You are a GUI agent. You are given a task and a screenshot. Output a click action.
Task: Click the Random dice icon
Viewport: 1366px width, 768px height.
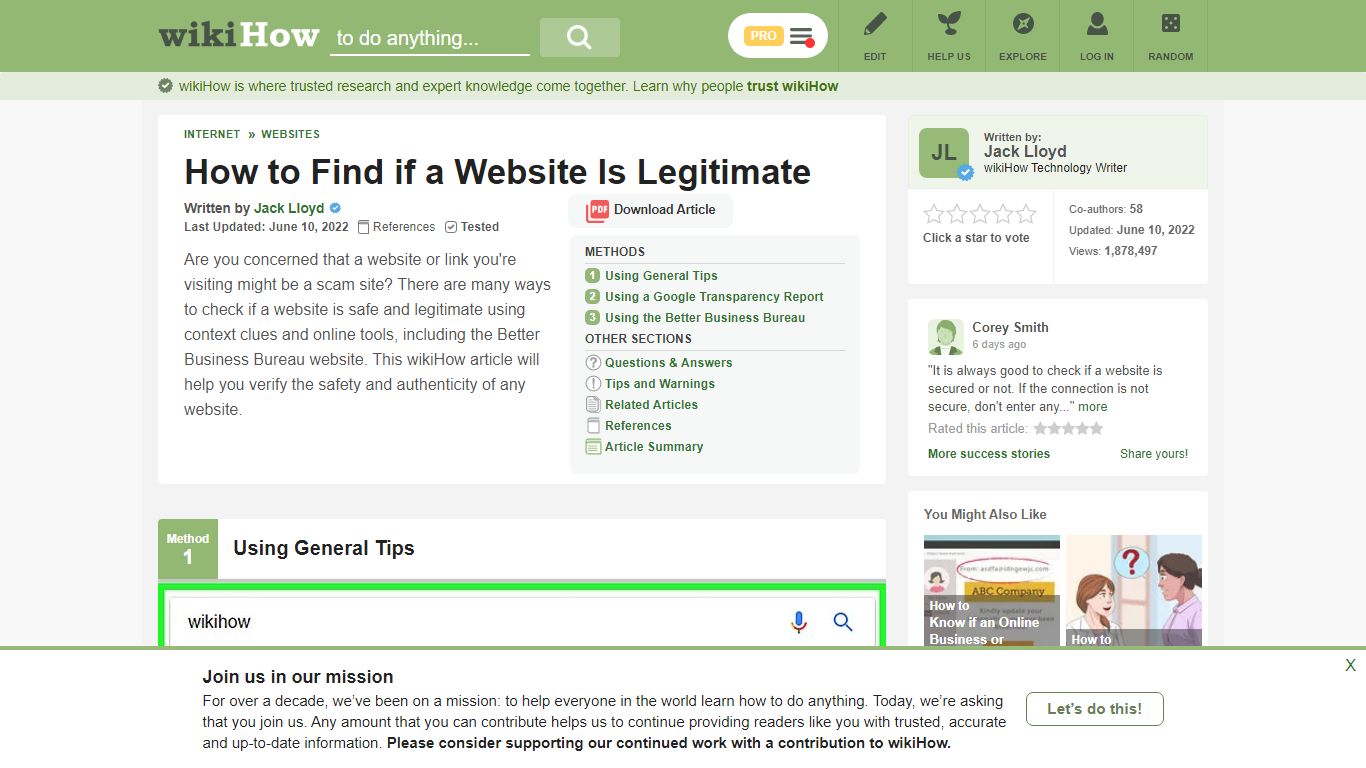tap(1170, 24)
